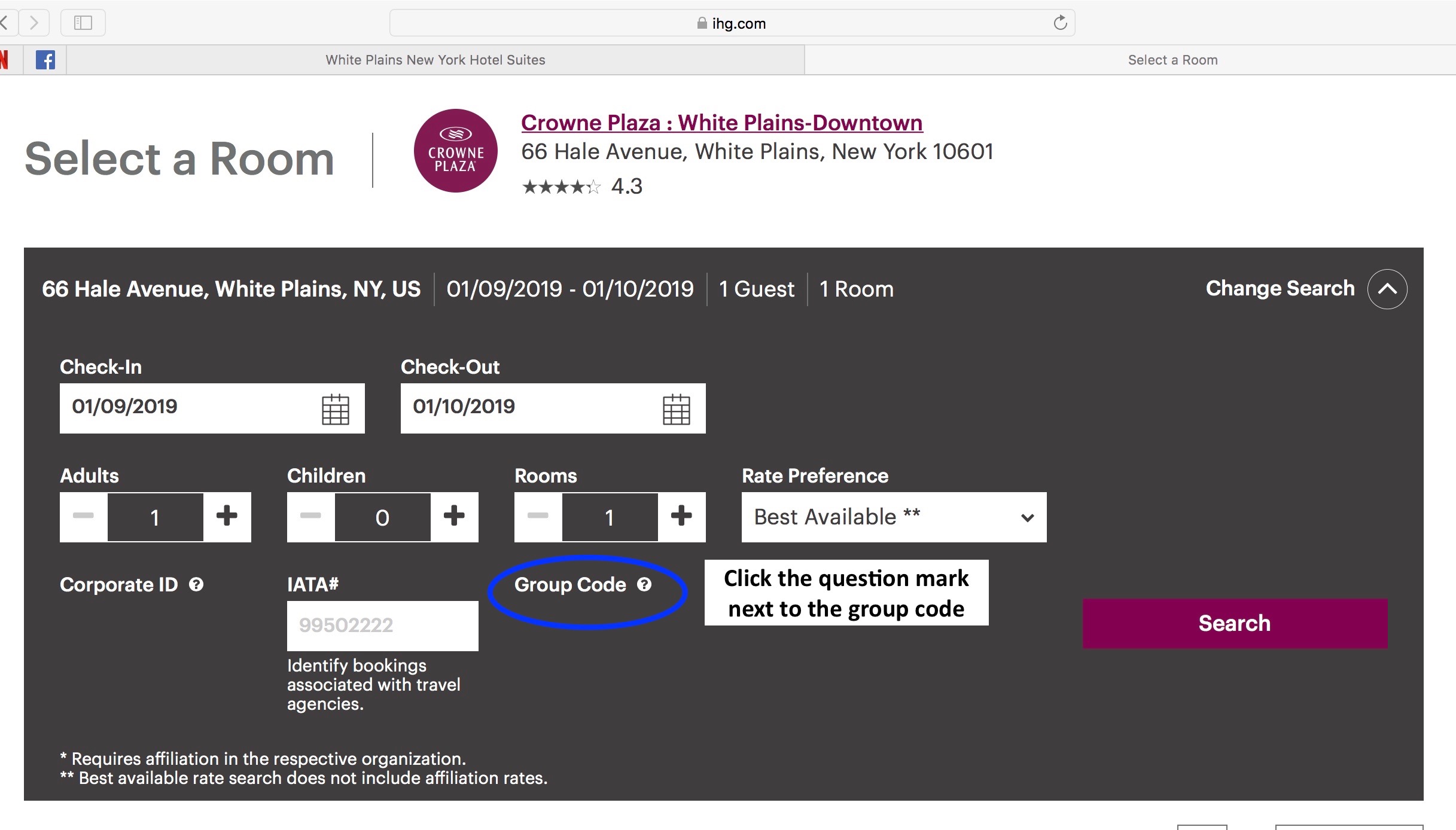Switch to the Select a Room tab
1456x830 pixels.
tap(1172, 60)
